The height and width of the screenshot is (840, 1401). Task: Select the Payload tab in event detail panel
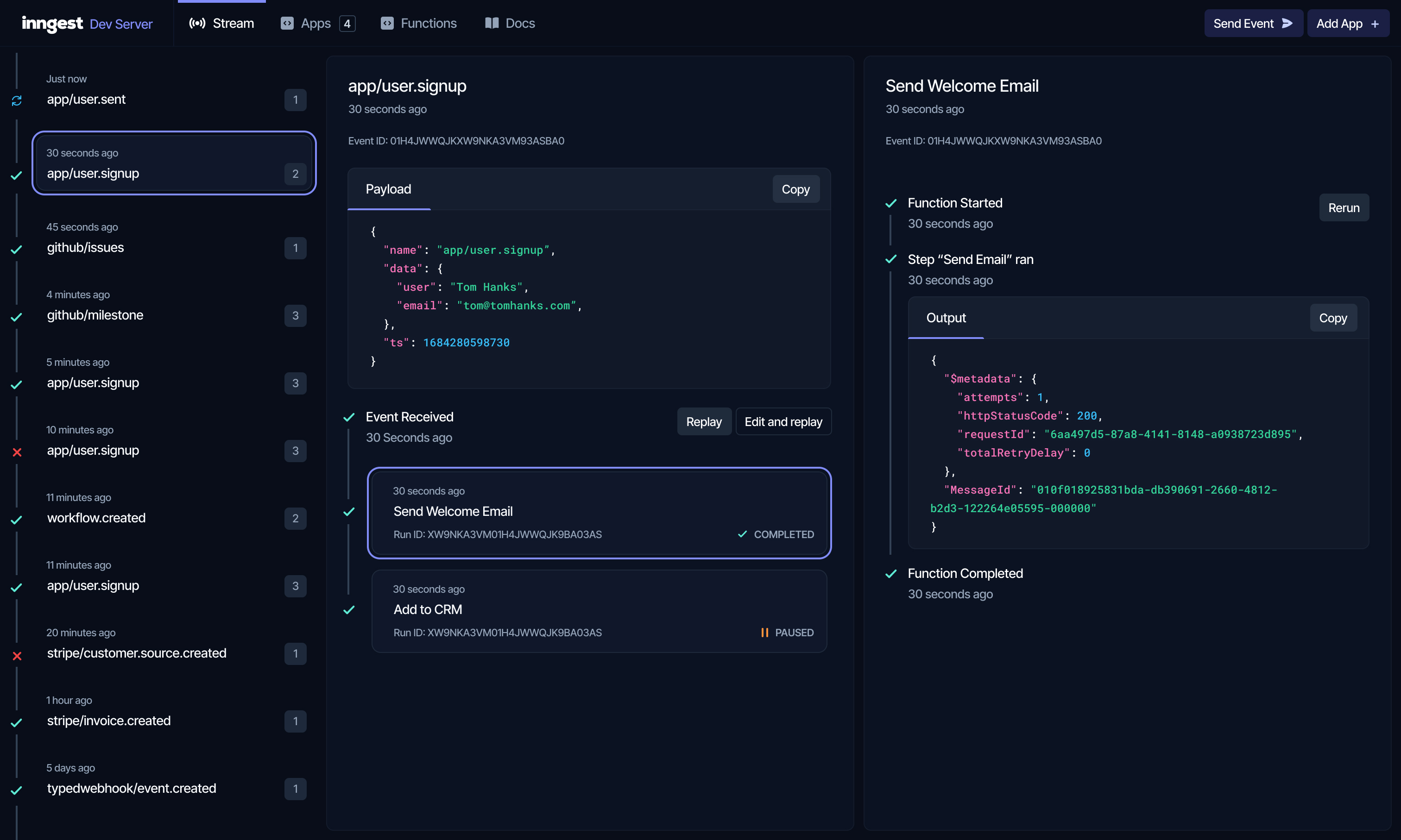389,188
